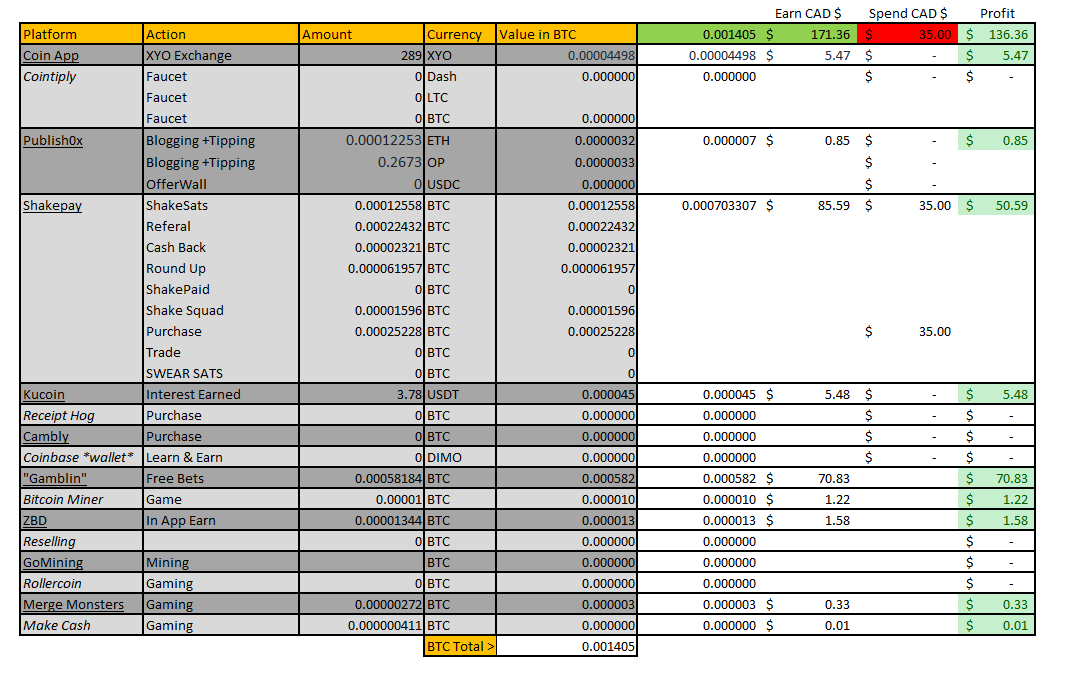Open the Kucoin link
This screenshot has height=673, width=1074.
[44, 394]
